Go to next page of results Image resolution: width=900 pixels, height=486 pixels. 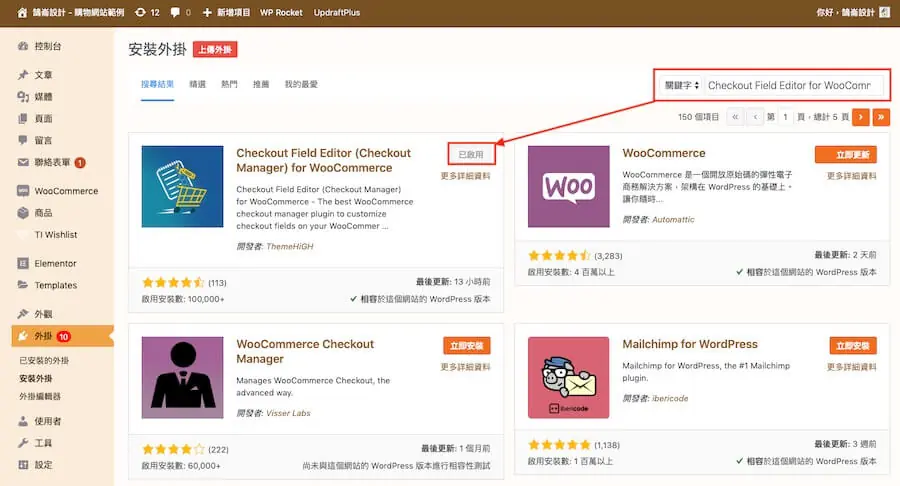tap(860, 117)
